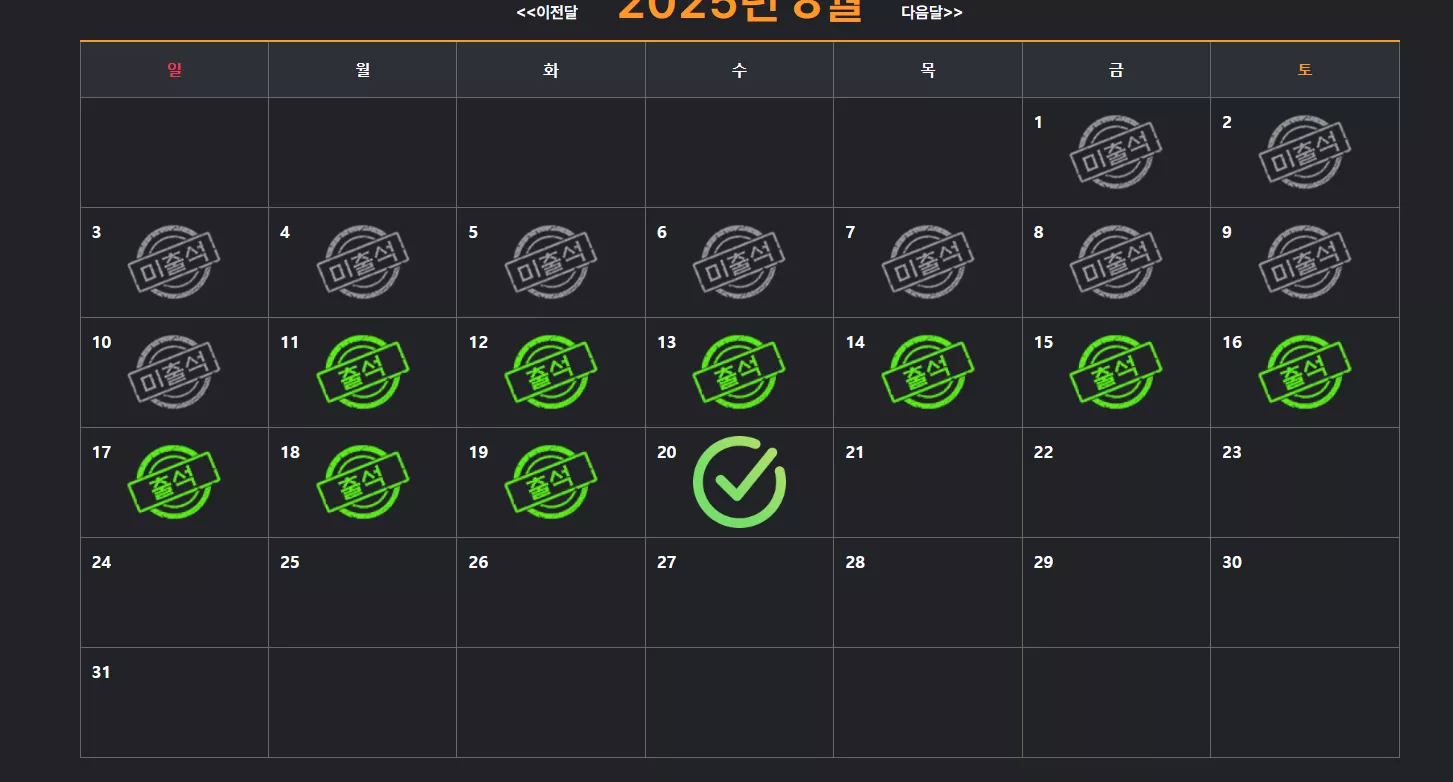Select the 출석 stamp on day 15
The image size is (1453, 782).
(x=1116, y=372)
